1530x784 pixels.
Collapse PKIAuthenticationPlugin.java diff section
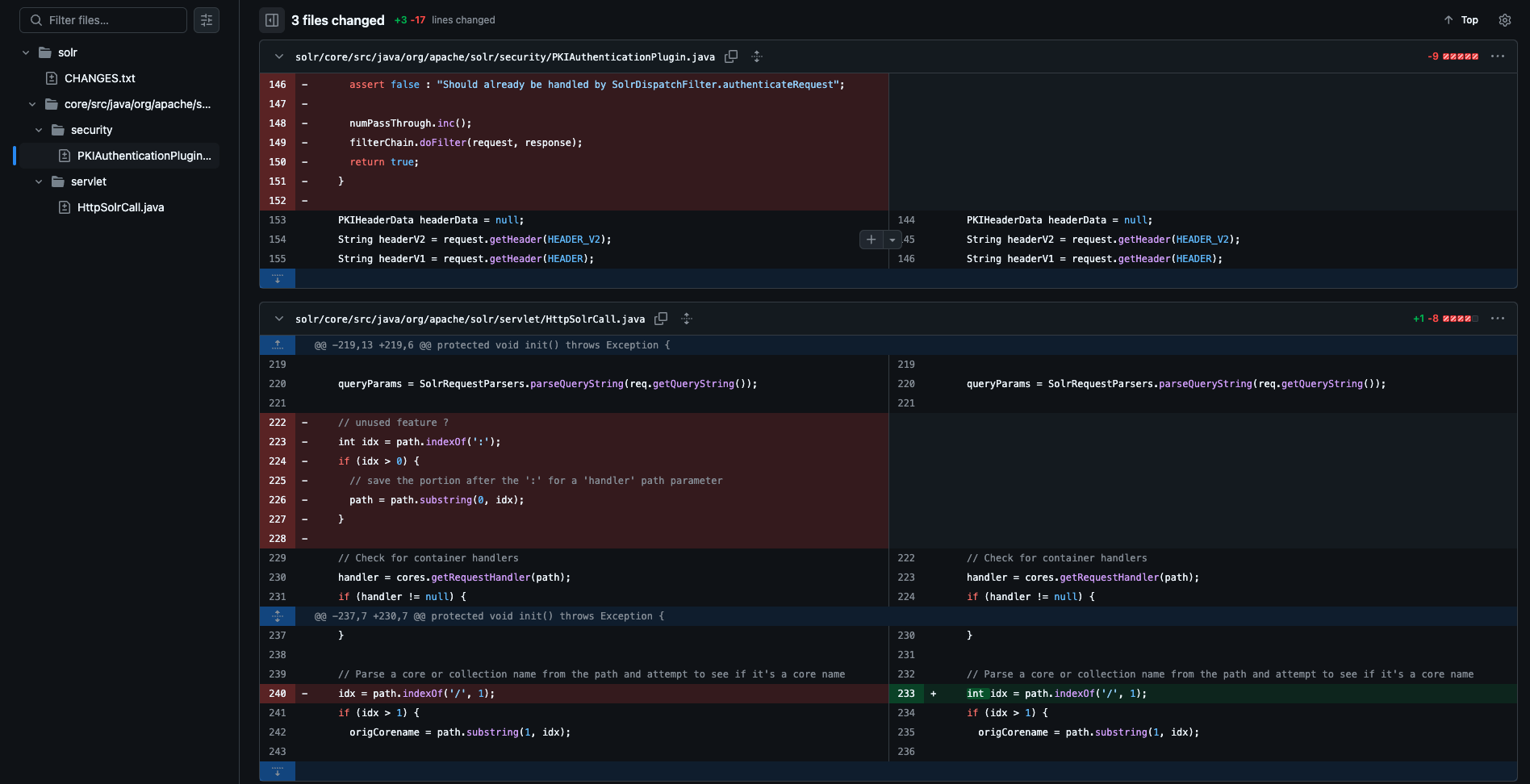pyautogui.click(x=279, y=56)
